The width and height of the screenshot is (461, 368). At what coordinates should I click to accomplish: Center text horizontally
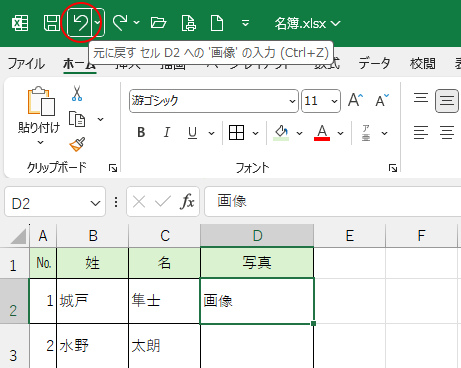[447, 133]
